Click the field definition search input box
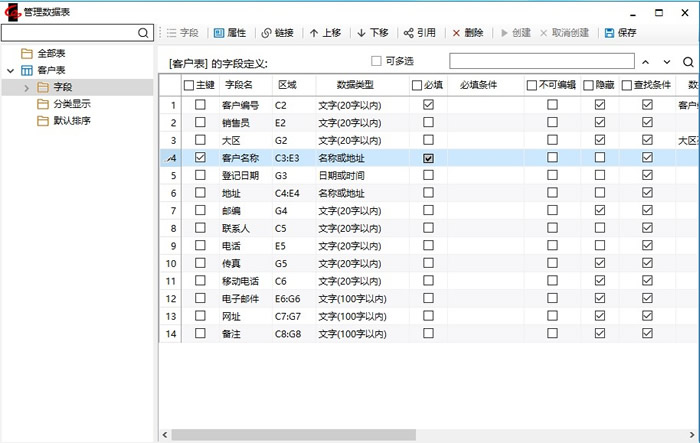This screenshot has height=443, width=700. (540, 62)
